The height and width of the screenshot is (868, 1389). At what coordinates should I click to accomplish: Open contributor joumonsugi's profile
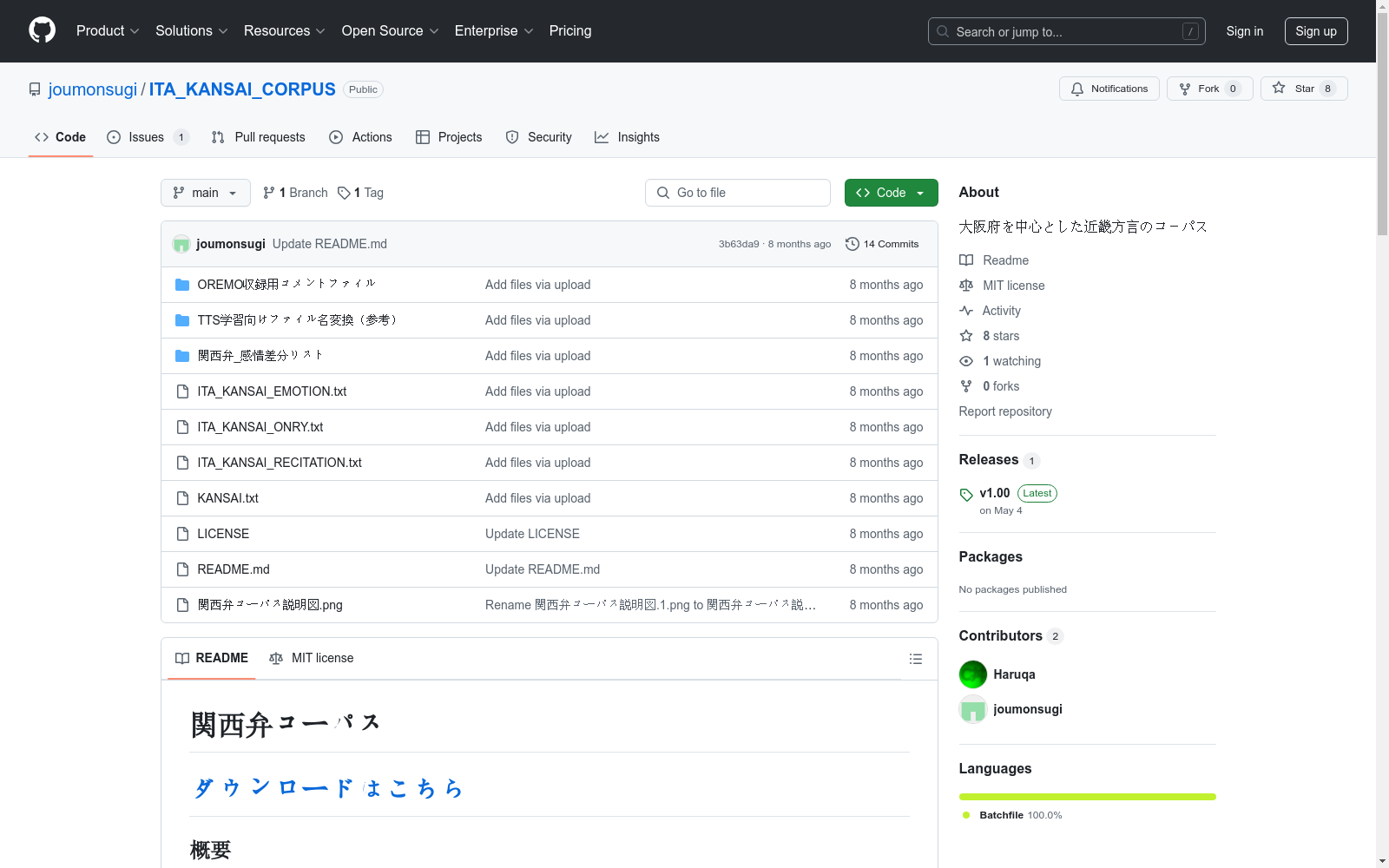(x=1028, y=709)
